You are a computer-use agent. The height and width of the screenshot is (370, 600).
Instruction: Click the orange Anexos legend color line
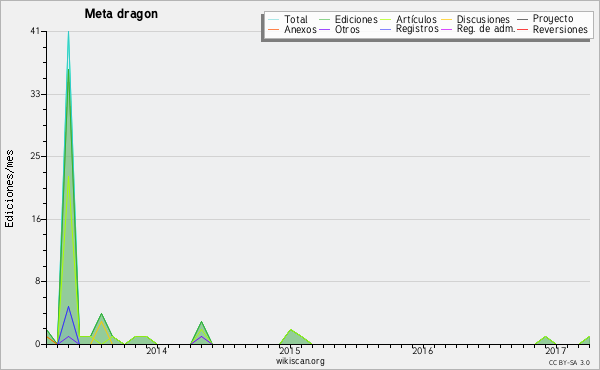(x=274, y=29)
